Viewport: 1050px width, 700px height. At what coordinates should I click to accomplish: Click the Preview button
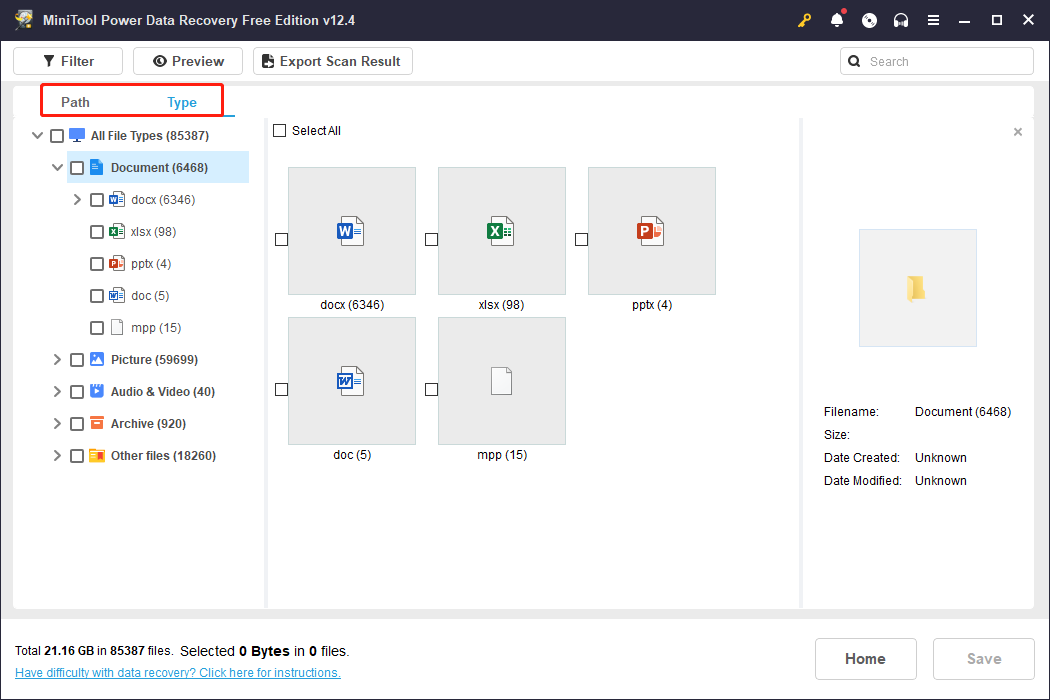(x=188, y=61)
